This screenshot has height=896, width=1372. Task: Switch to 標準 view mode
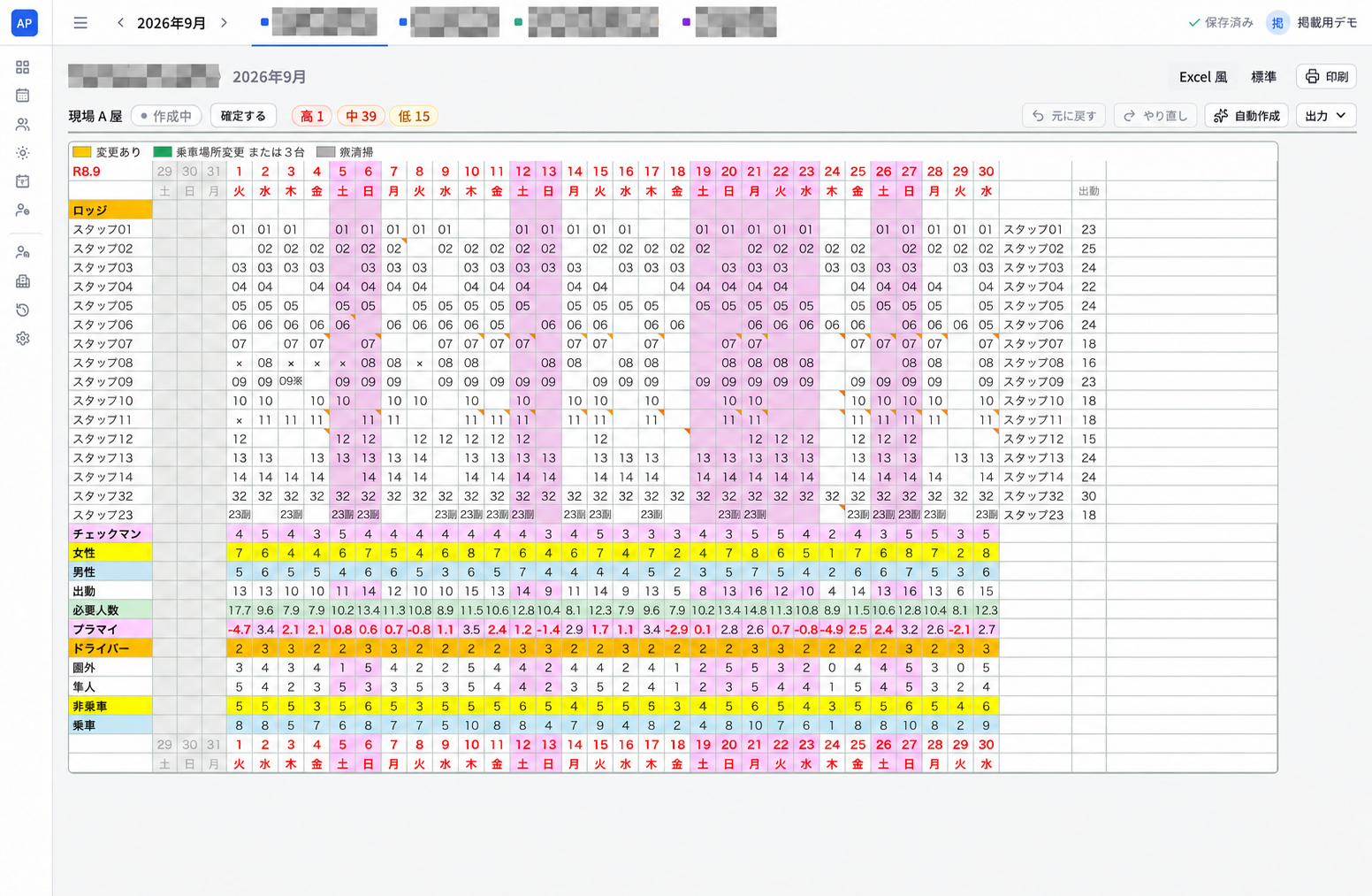coord(1263,77)
